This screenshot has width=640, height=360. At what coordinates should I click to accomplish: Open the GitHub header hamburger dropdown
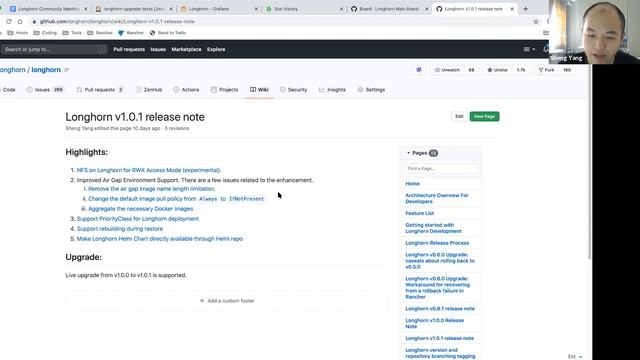529,49
